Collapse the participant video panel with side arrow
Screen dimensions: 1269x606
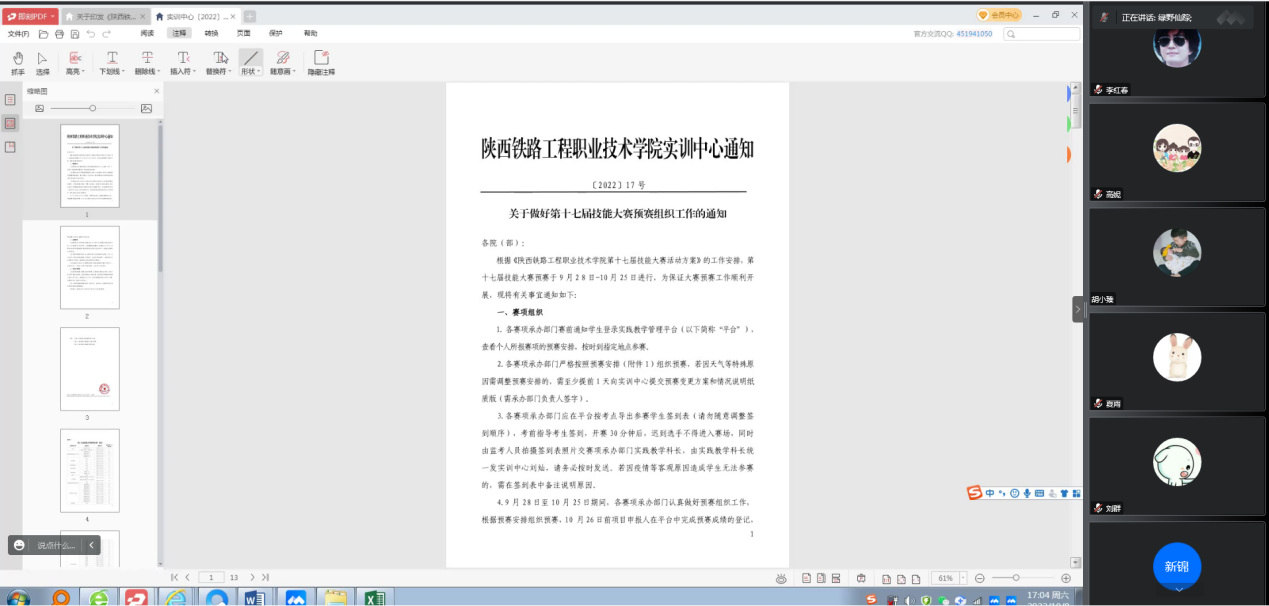pos(1078,310)
